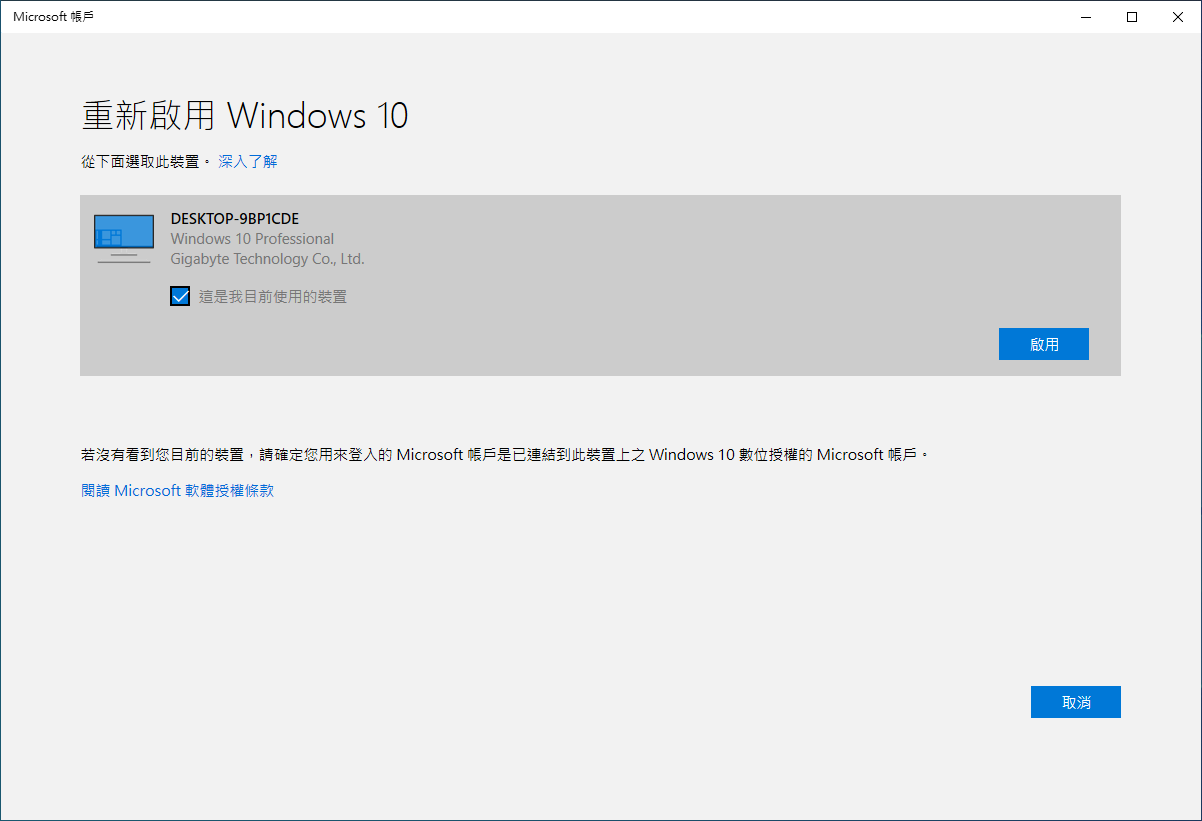This screenshot has width=1202, height=821.
Task: Open 閱讀 Microsoft 軟體授權條款 link
Action: (177, 490)
